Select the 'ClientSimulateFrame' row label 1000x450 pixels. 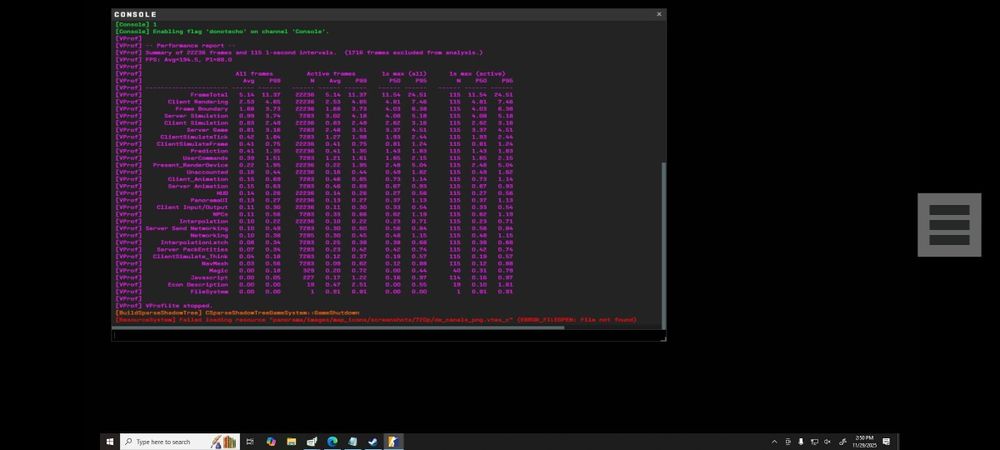tap(192, 143)
